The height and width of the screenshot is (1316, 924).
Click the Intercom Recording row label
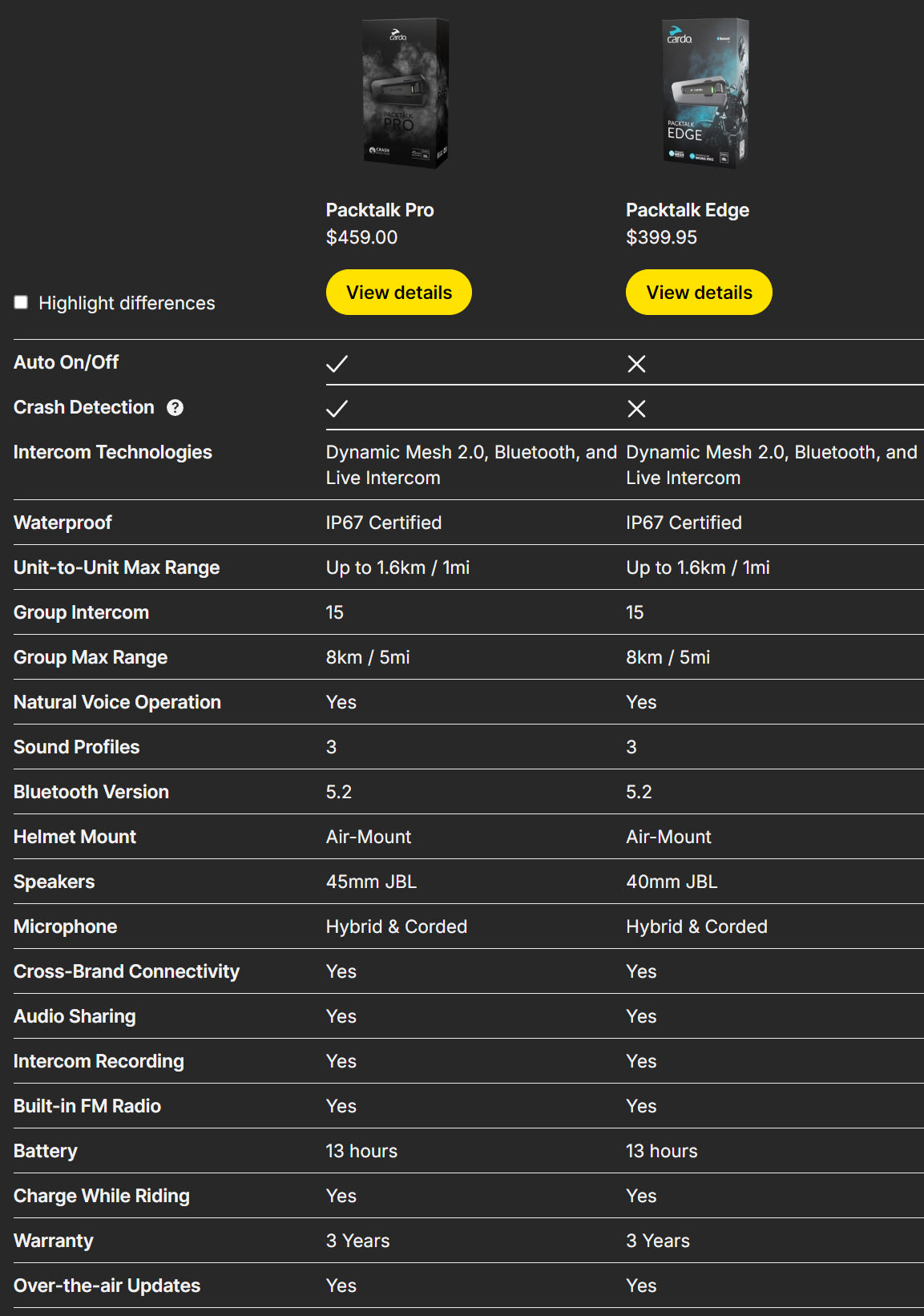coord(99,1061)
